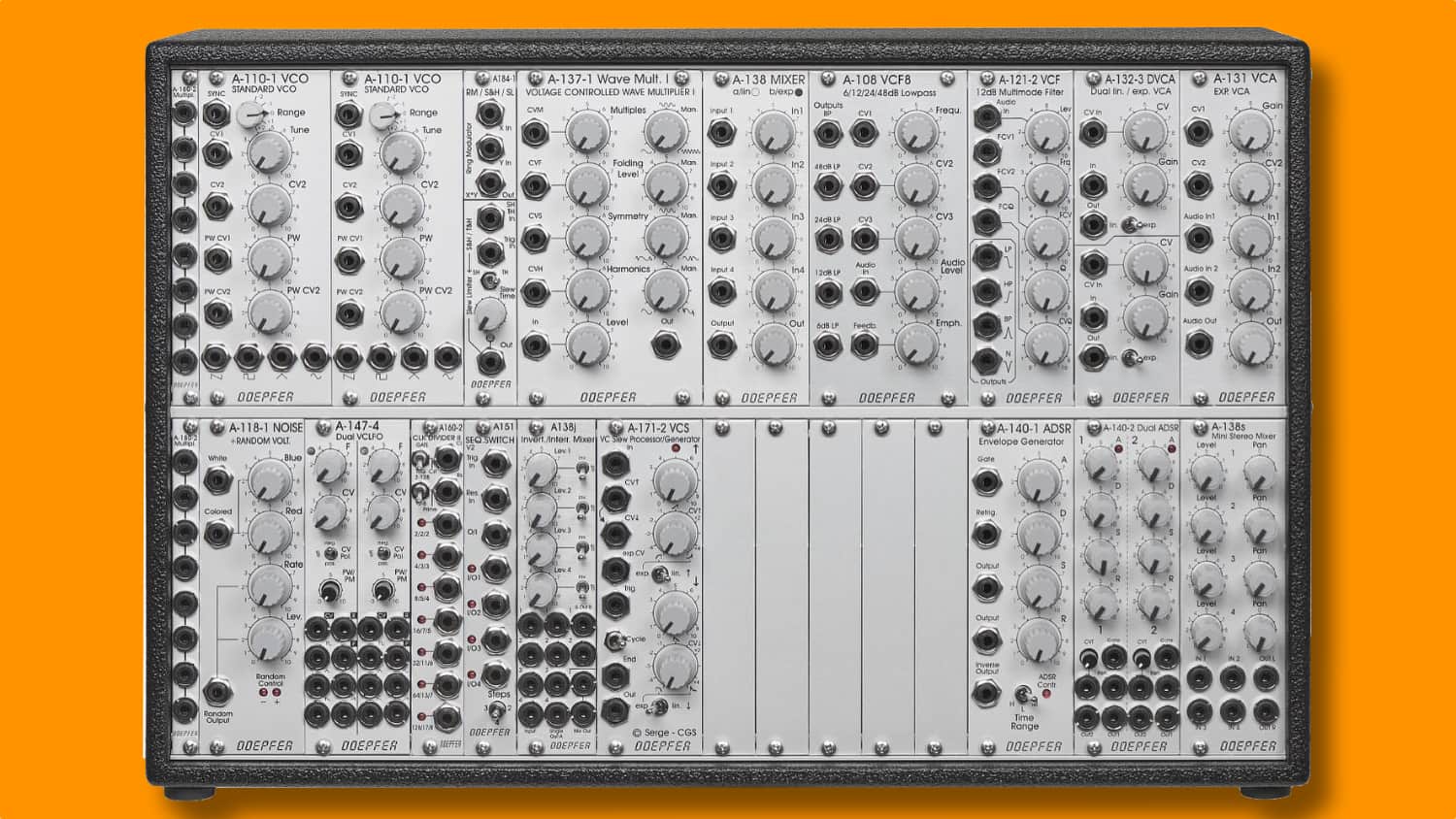Click the HP output jack on the A-121-2 VCF
This screenshot has height=819, width=1456.
987,291
